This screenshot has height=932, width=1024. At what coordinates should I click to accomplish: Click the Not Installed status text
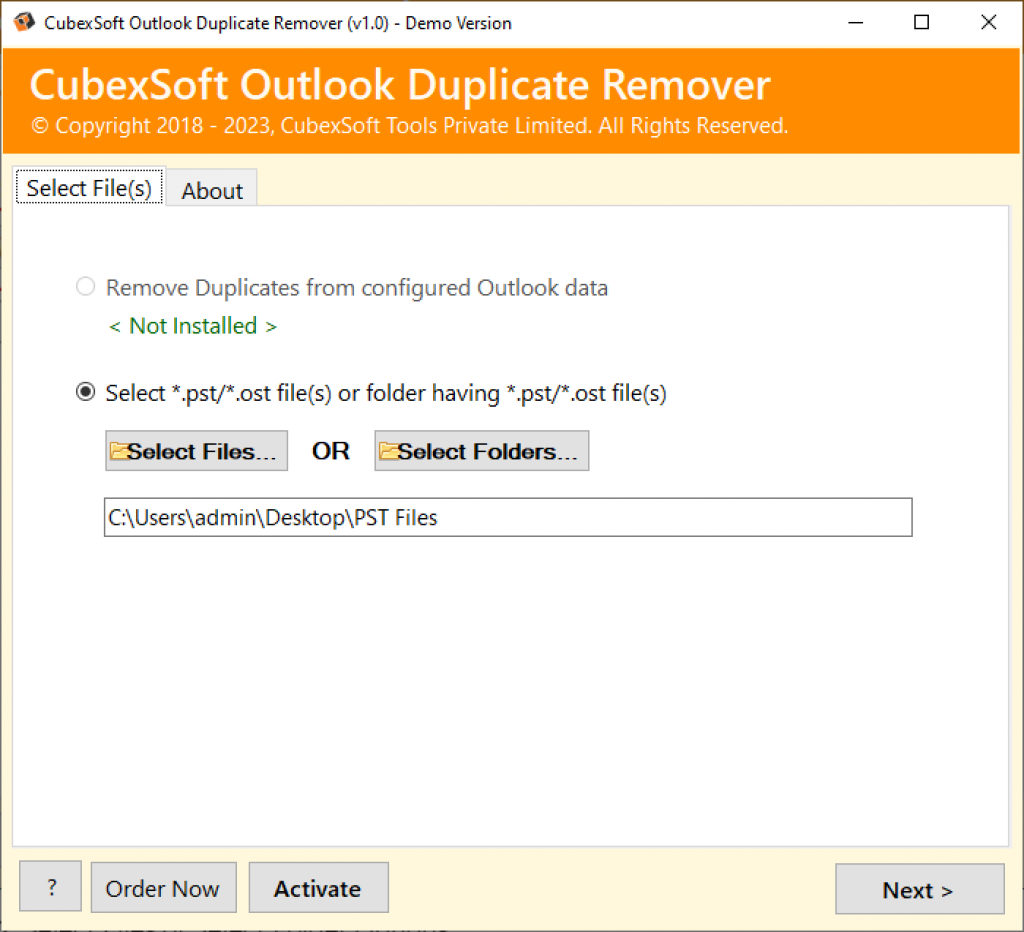(x=192, y=326)
